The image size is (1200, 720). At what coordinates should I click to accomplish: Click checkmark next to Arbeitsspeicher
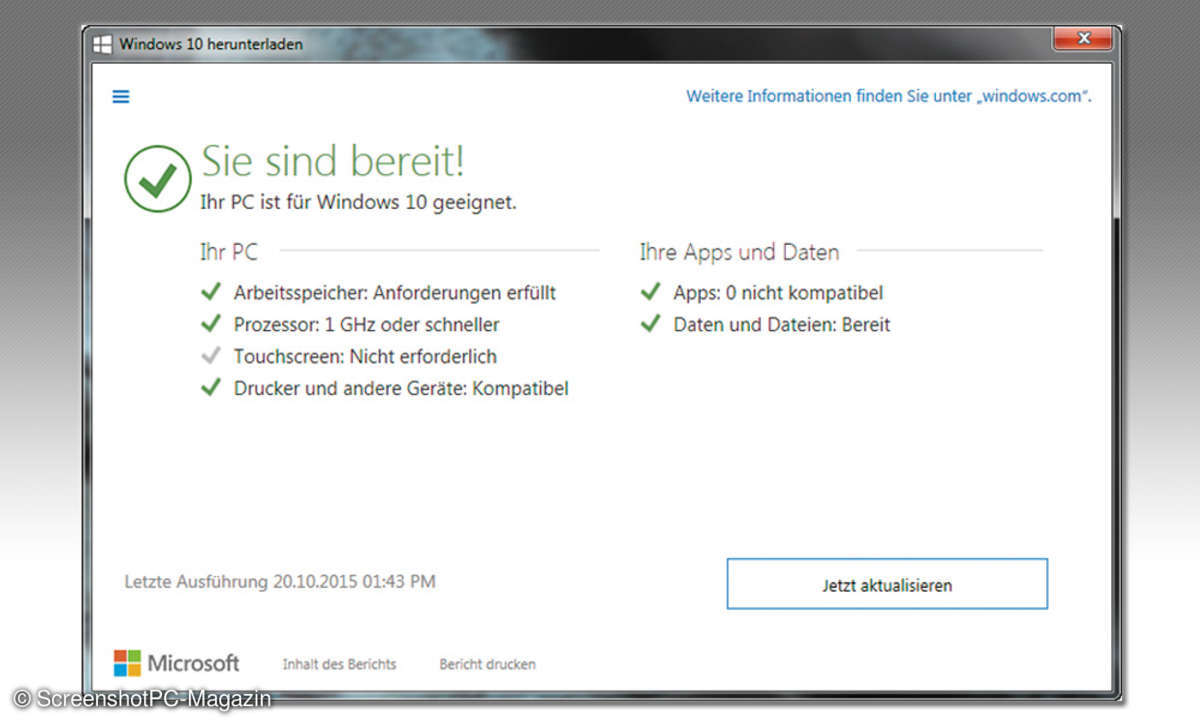coord(210,291)
